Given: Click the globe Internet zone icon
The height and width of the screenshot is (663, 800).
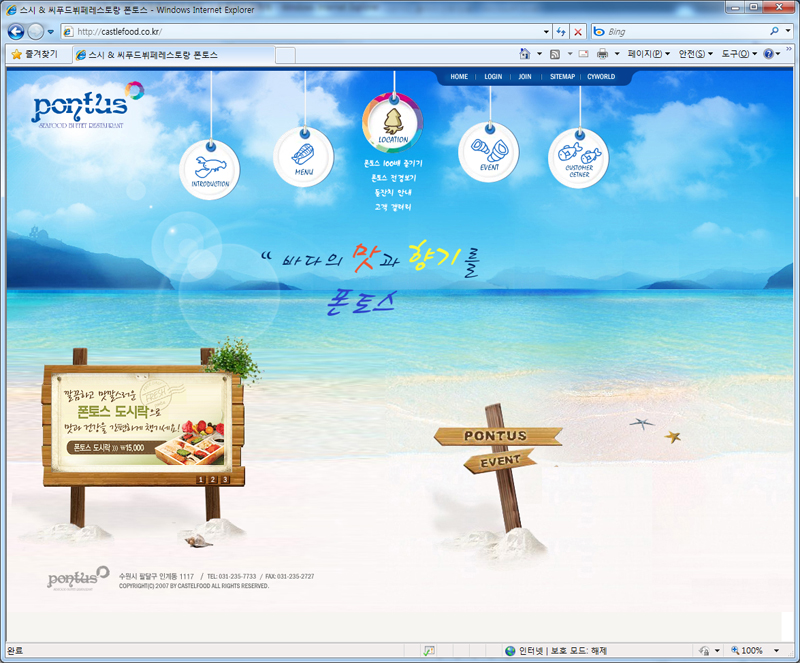Looking at the screenshot, I should 510,650.
